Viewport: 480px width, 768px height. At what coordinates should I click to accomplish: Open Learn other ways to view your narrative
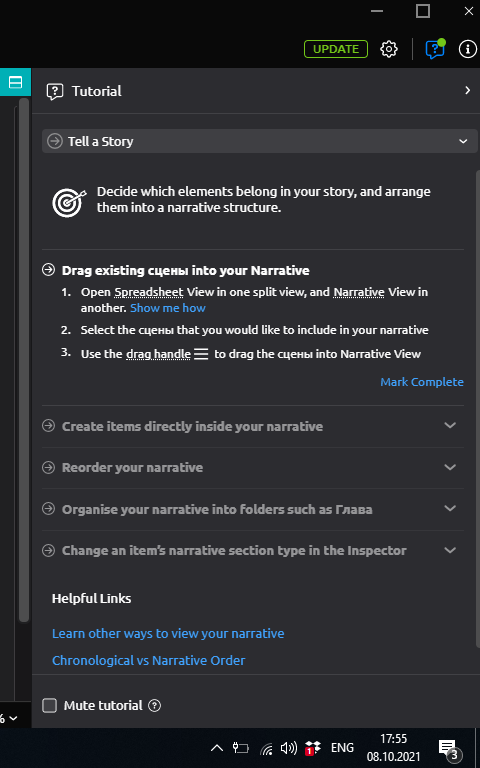pyautogui.click(x=168, y=634)
